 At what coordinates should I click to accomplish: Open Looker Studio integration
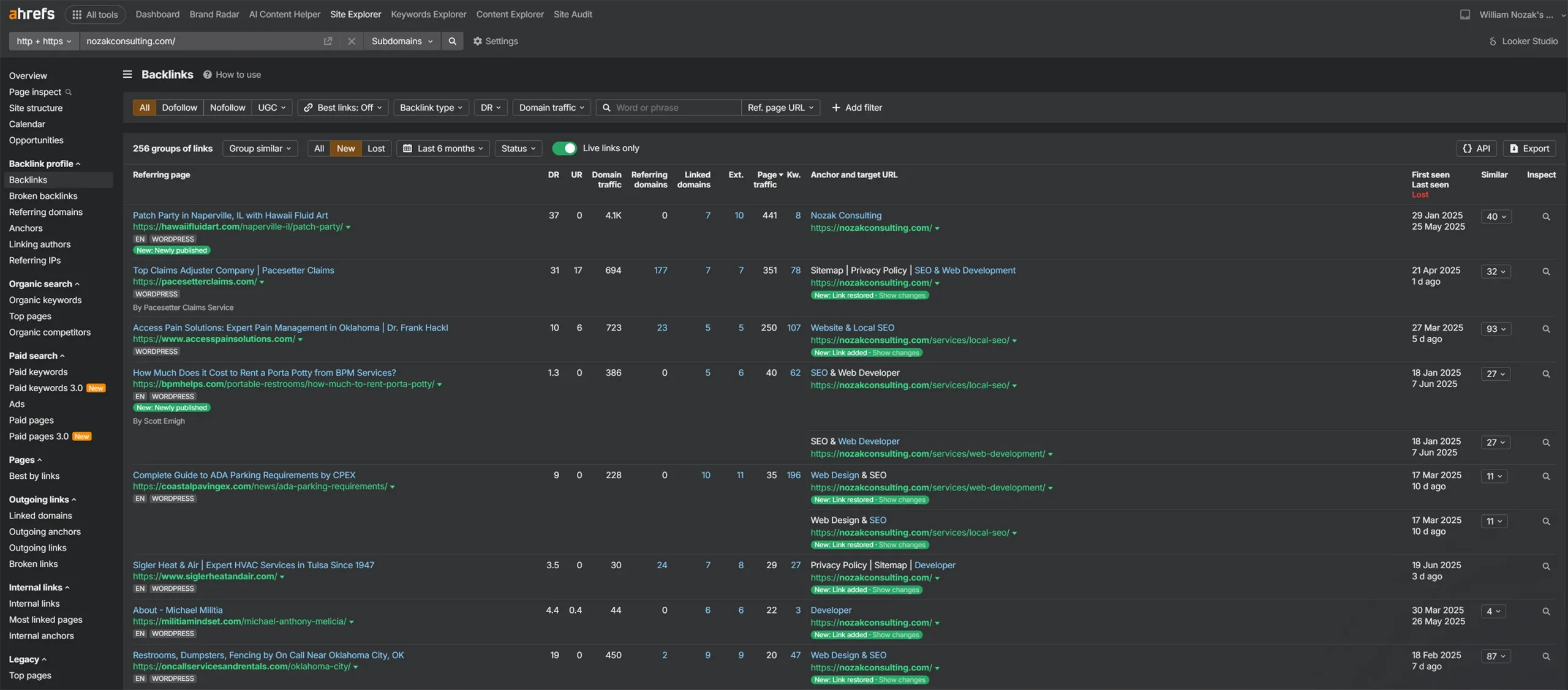pos(1523,41)
